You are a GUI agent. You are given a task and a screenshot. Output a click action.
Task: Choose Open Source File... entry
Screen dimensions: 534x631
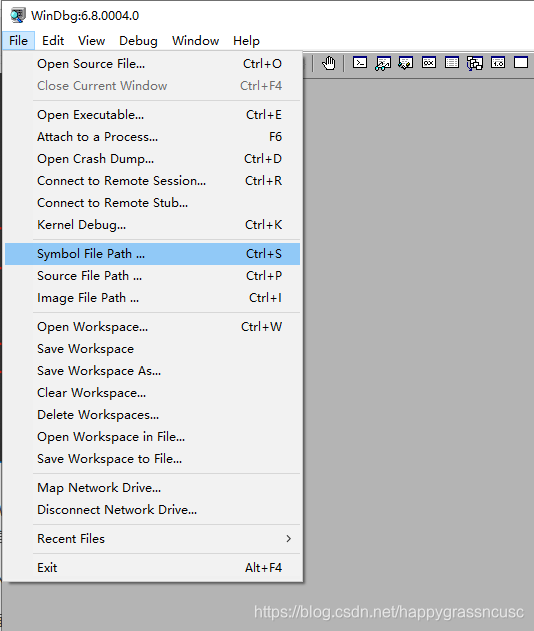pyautogui.click(x=153, y=64)
